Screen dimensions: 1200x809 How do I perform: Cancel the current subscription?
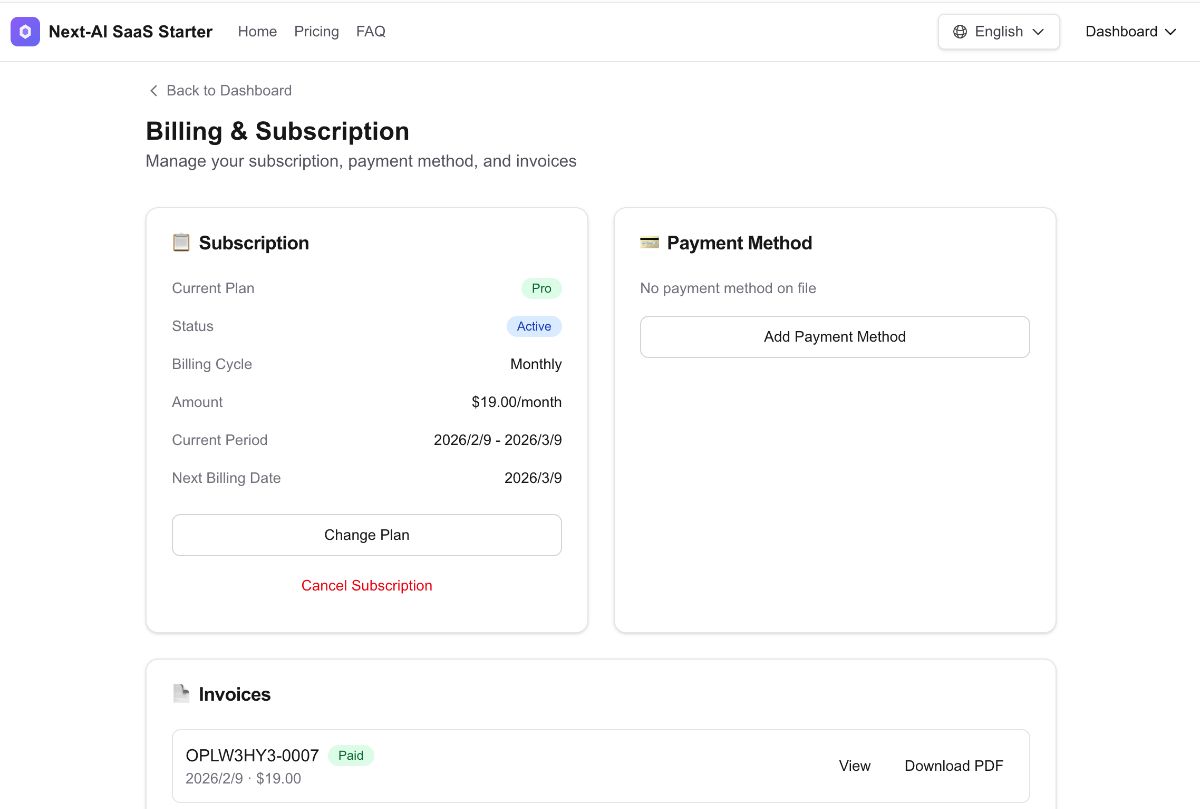[366, 585]
